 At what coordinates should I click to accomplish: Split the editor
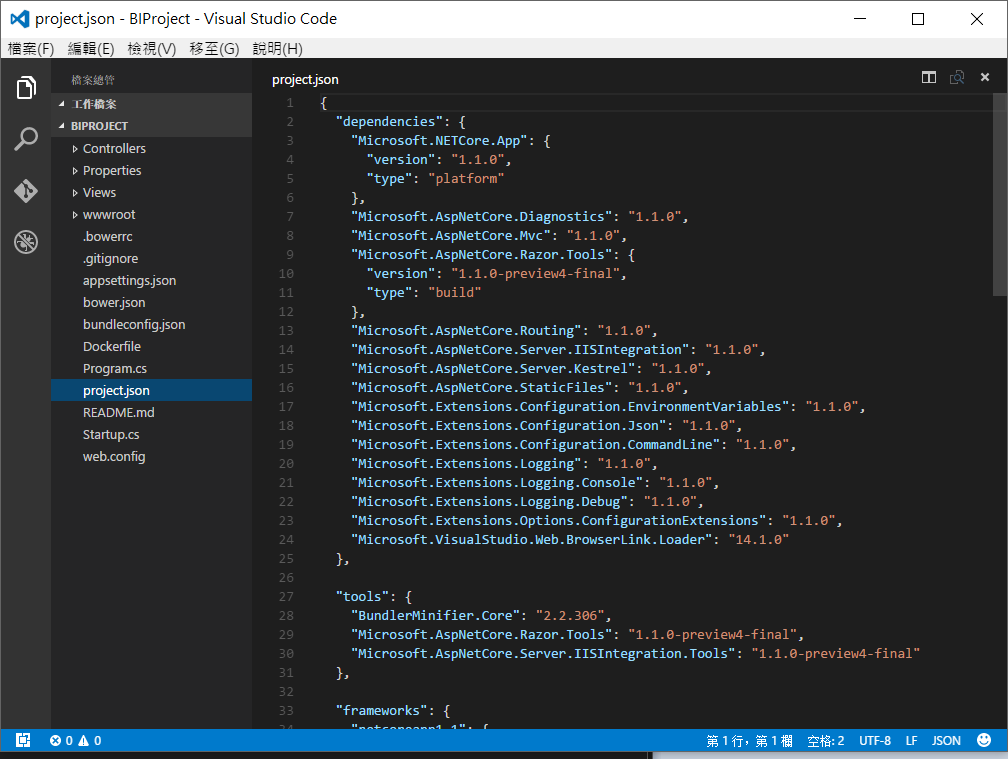928,78
